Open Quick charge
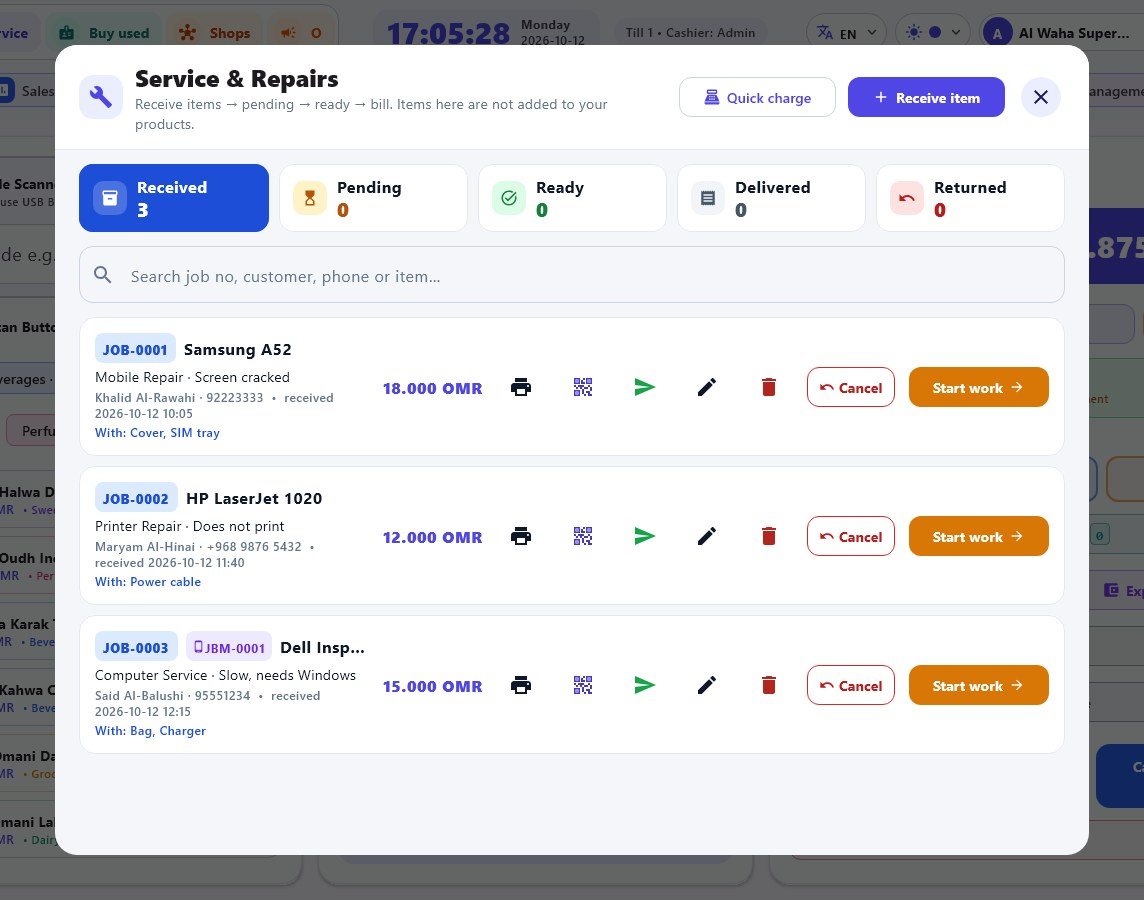Image resolution: width=1144 pixels, height=900 pixels. [x=757, y=97]
